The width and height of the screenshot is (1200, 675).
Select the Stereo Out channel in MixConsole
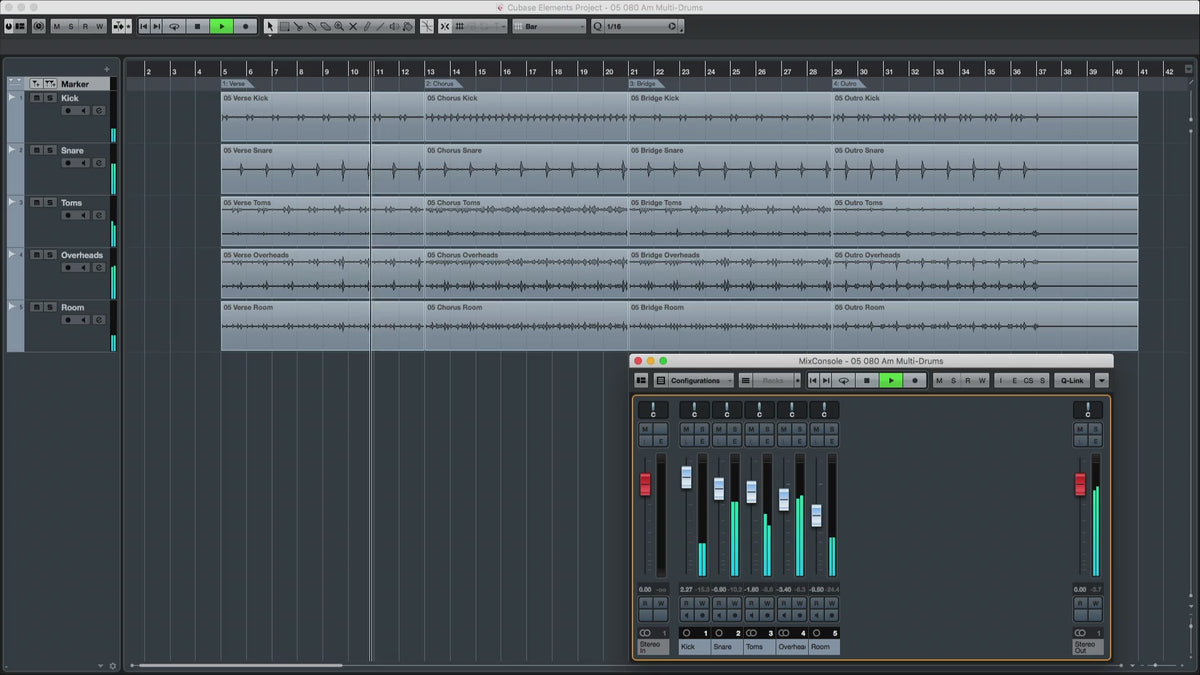point(1087,647)
